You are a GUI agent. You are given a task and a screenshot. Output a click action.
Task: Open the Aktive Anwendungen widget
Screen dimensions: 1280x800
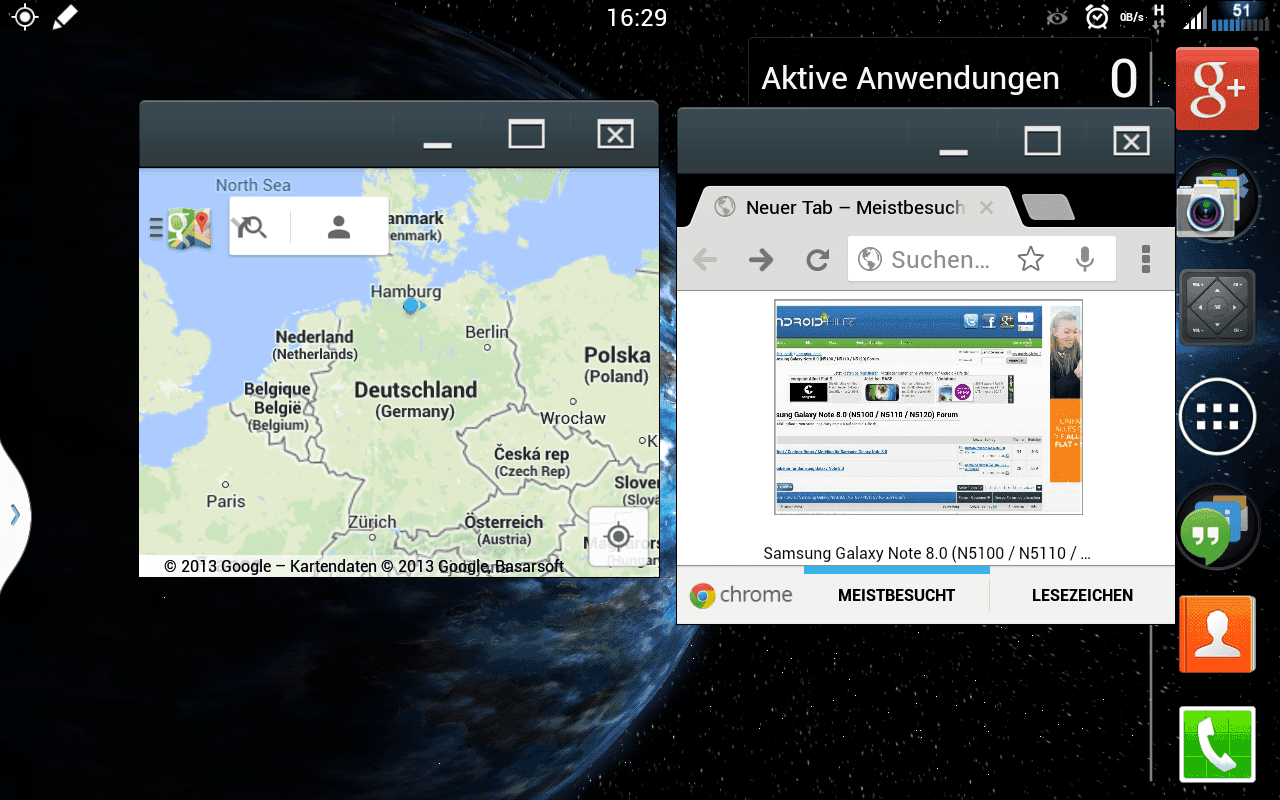(949, 78)
